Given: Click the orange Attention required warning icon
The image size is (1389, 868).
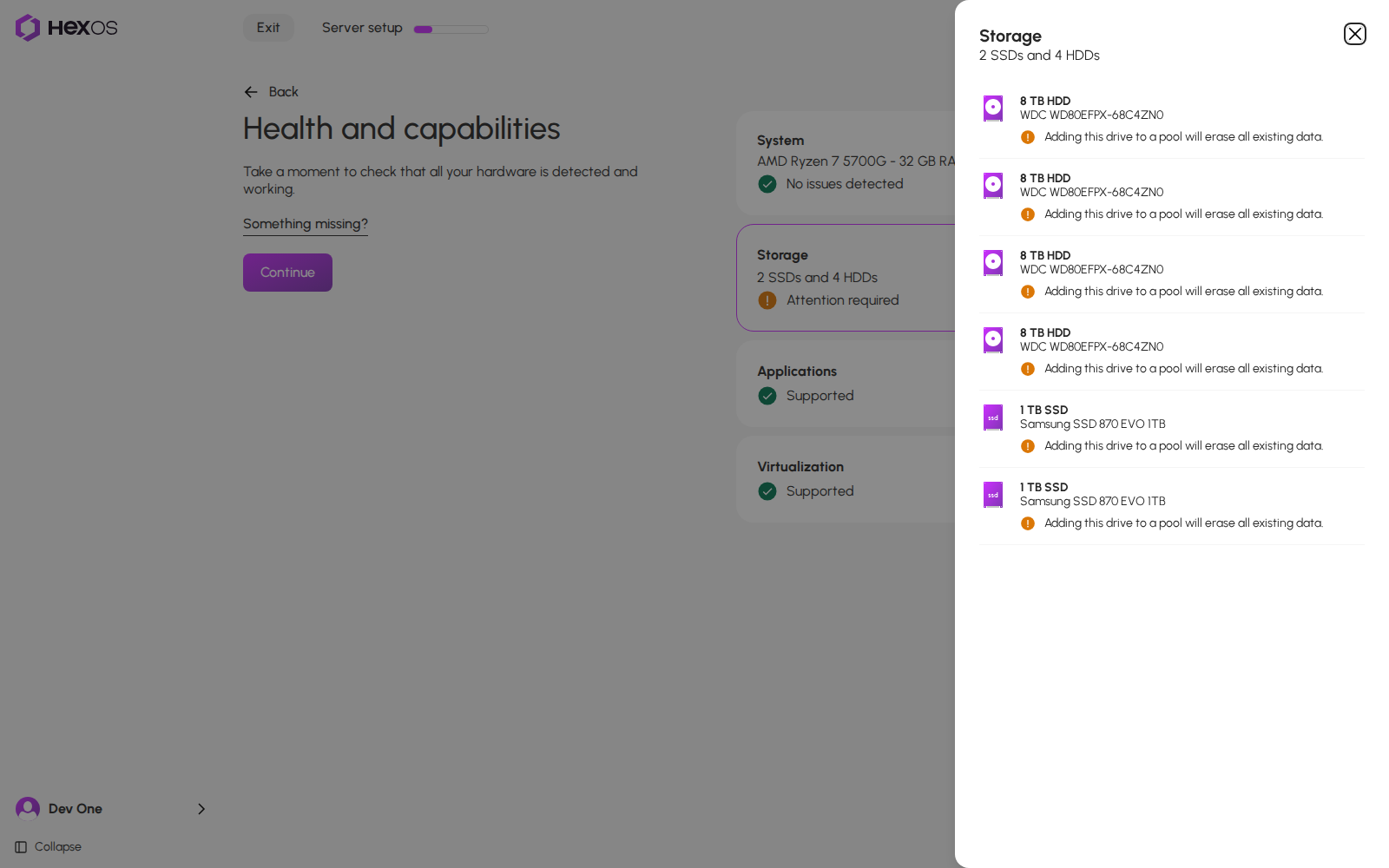Looking at the screenshot, I should point(767,300).
